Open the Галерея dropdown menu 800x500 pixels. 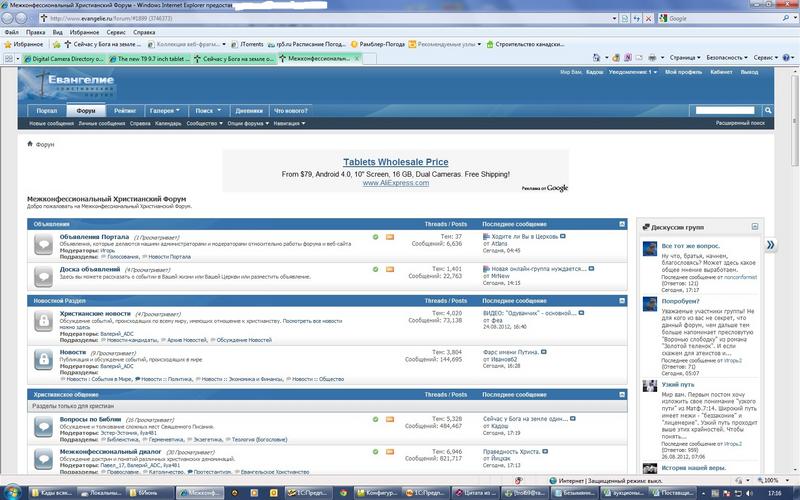163,110
